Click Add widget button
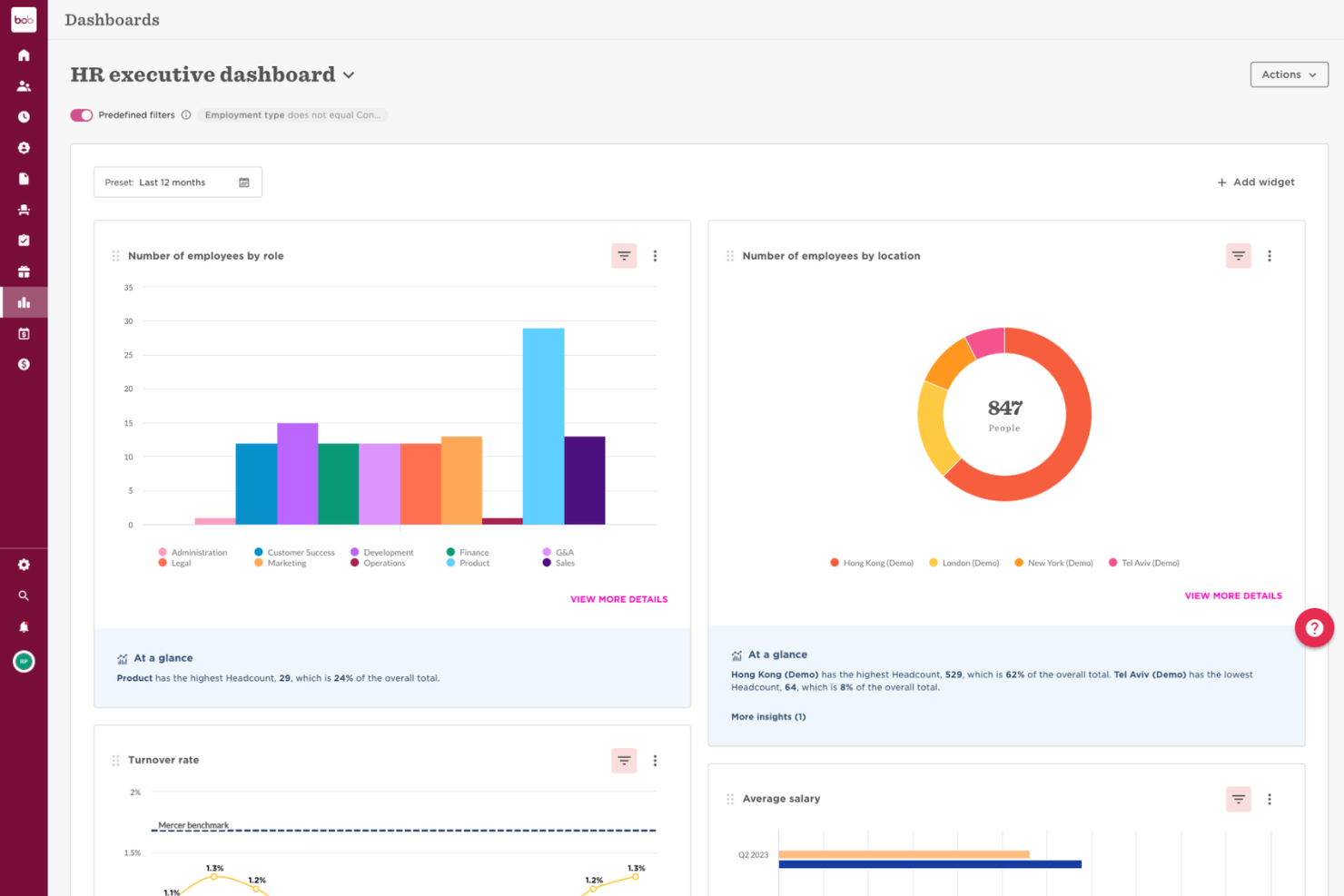This screenshot has width=1344, height=896. (x=1255, y=182)
